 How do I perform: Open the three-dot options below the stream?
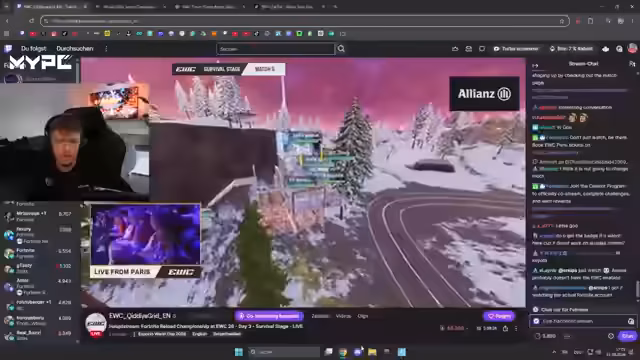coord(516,329)
